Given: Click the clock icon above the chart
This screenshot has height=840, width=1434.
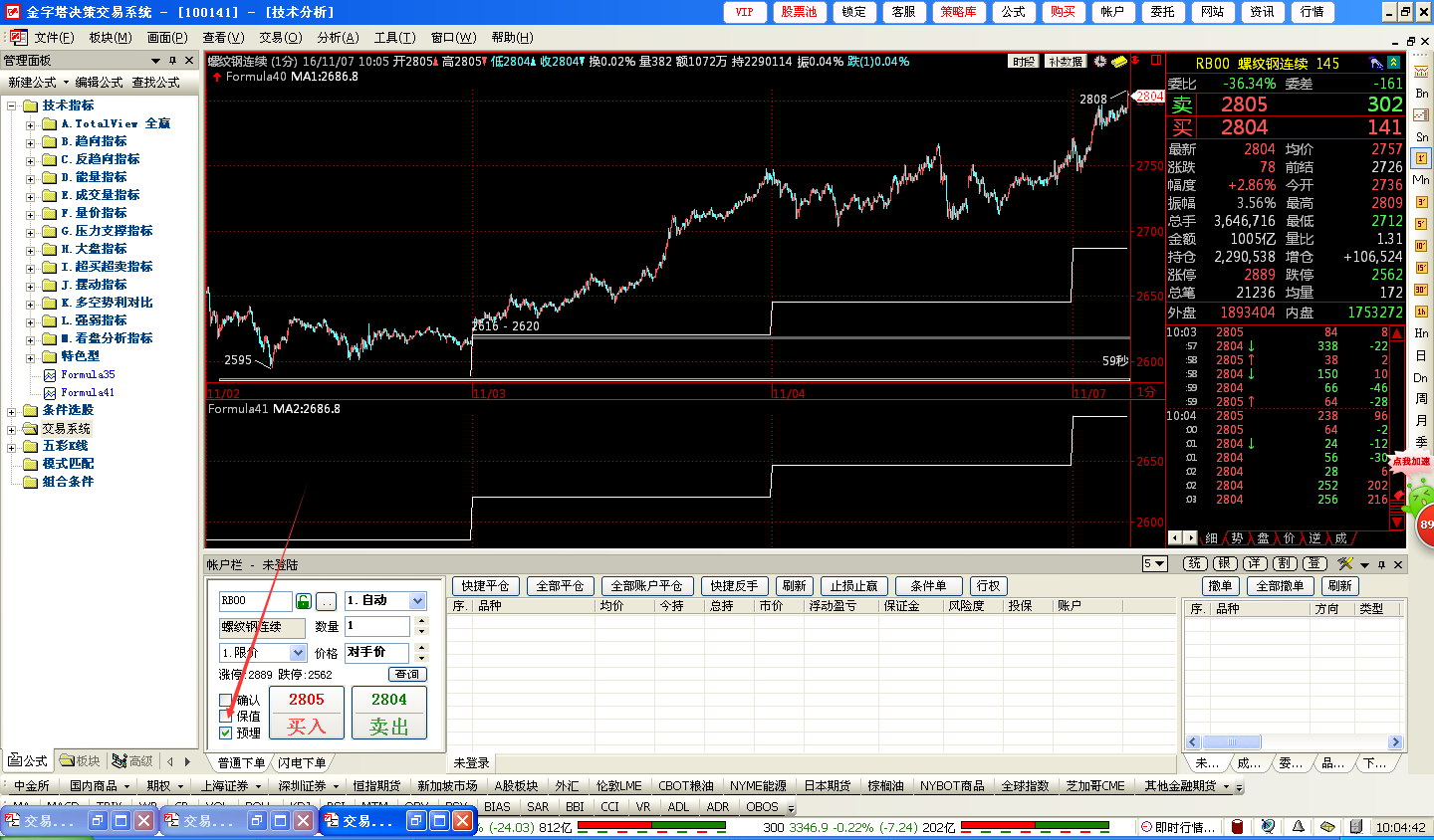Looking at the screenshot, I should pos(1100,62).
